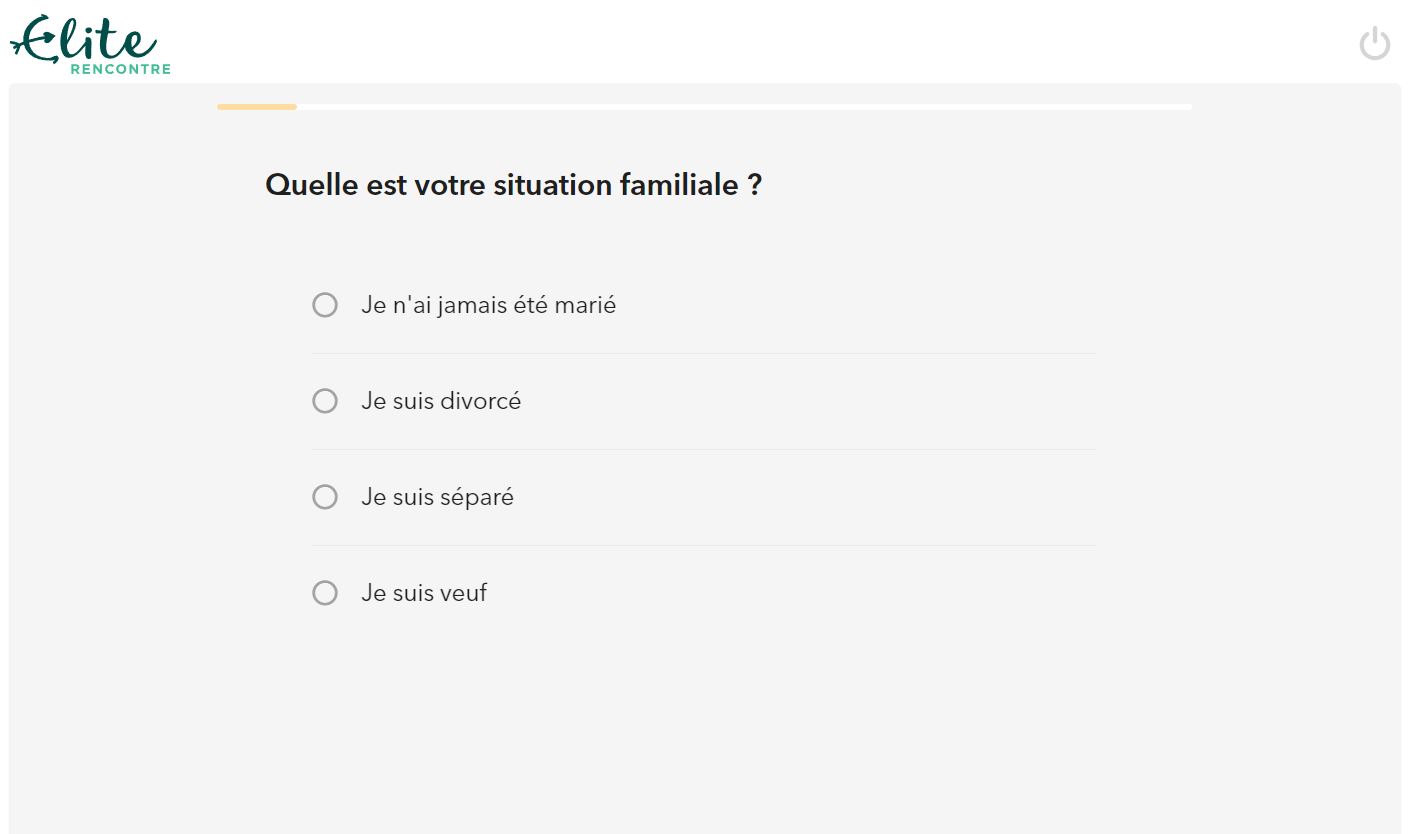1428x834 pixels.
Task: Click the word "marié" in first option
Action: tap(585, 305)
